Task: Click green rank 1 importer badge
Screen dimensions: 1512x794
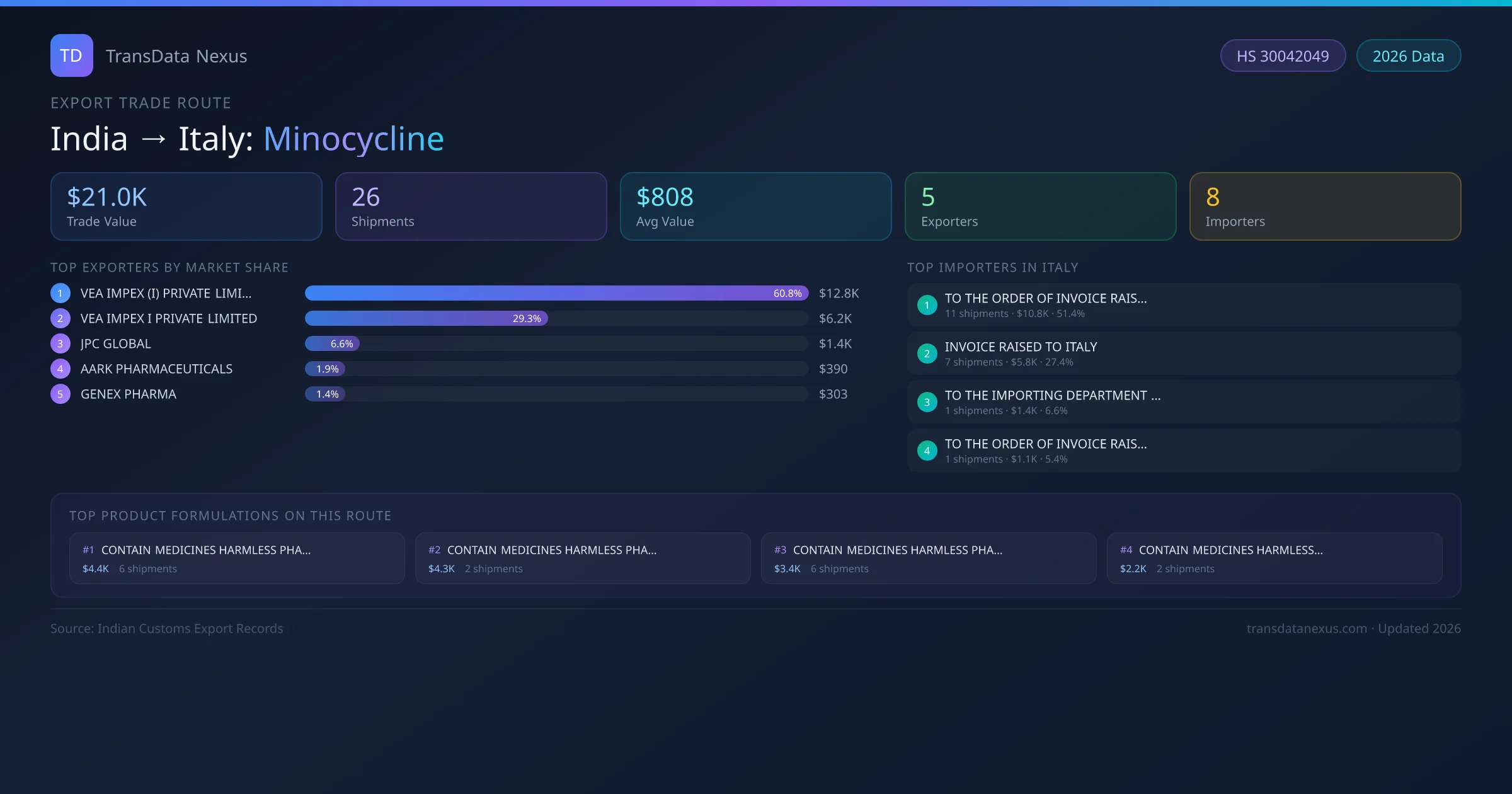Action: coord(927,305)
